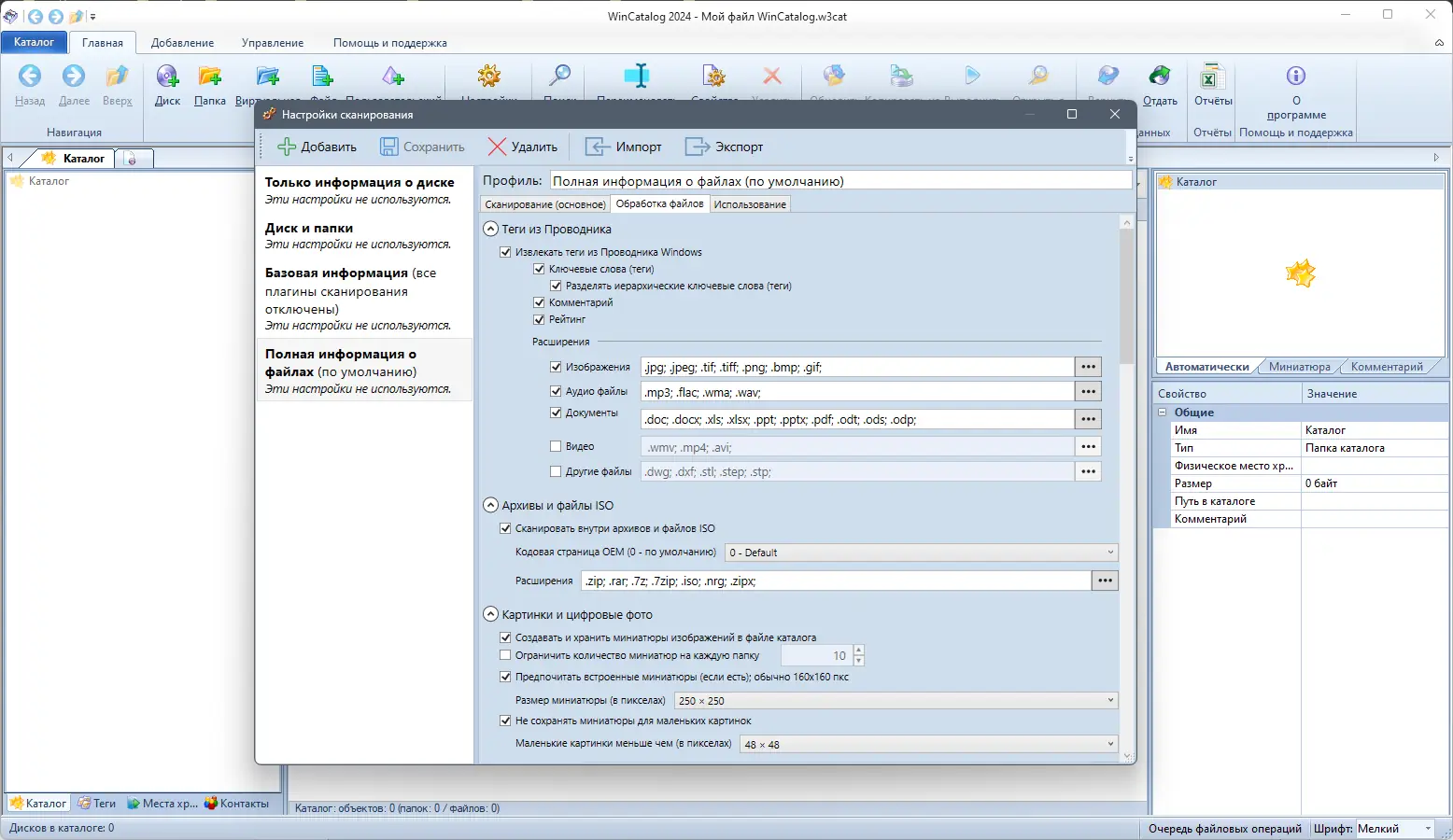The height and width of the screenshot is (840, 1453).
Task: Click the green plus Добавить icon in dialog
Action: 287,147
